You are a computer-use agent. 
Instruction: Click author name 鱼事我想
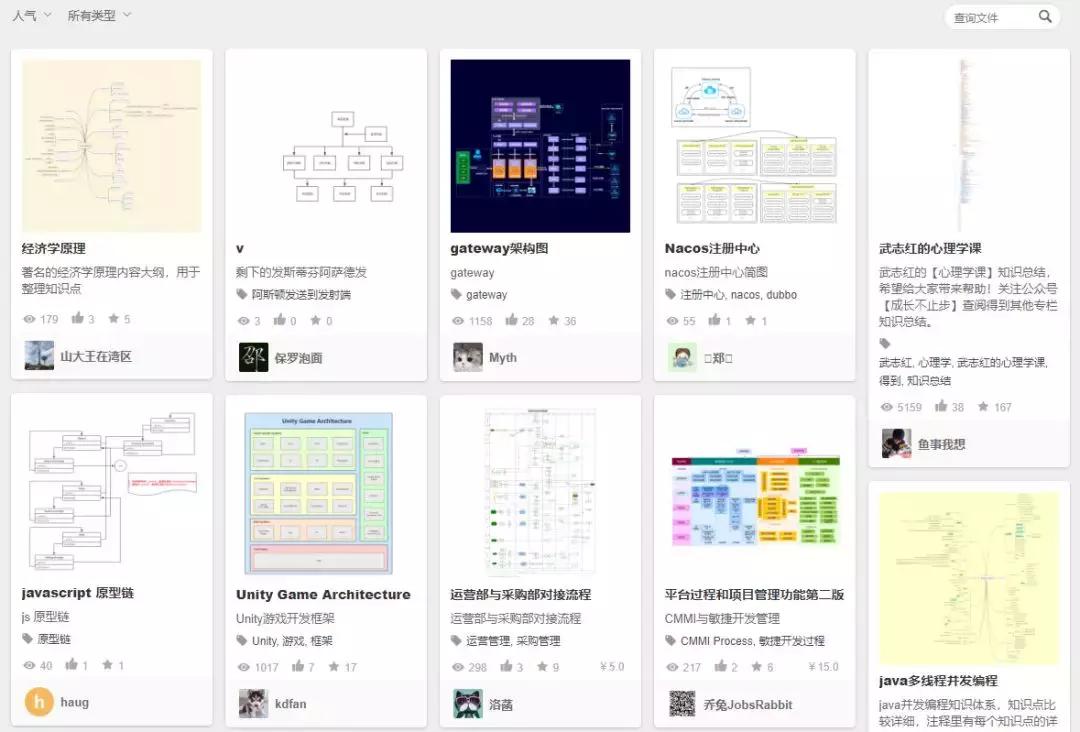coord(941,446)
